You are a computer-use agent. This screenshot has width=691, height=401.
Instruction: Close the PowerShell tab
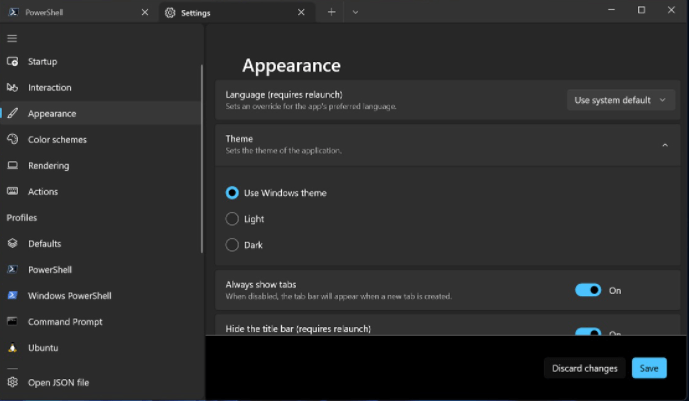click(145, 12)
